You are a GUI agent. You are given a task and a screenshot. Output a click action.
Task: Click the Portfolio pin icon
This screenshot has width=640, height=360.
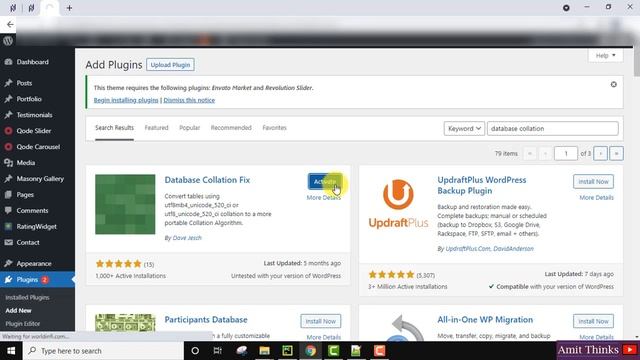[x=8, y=99]
